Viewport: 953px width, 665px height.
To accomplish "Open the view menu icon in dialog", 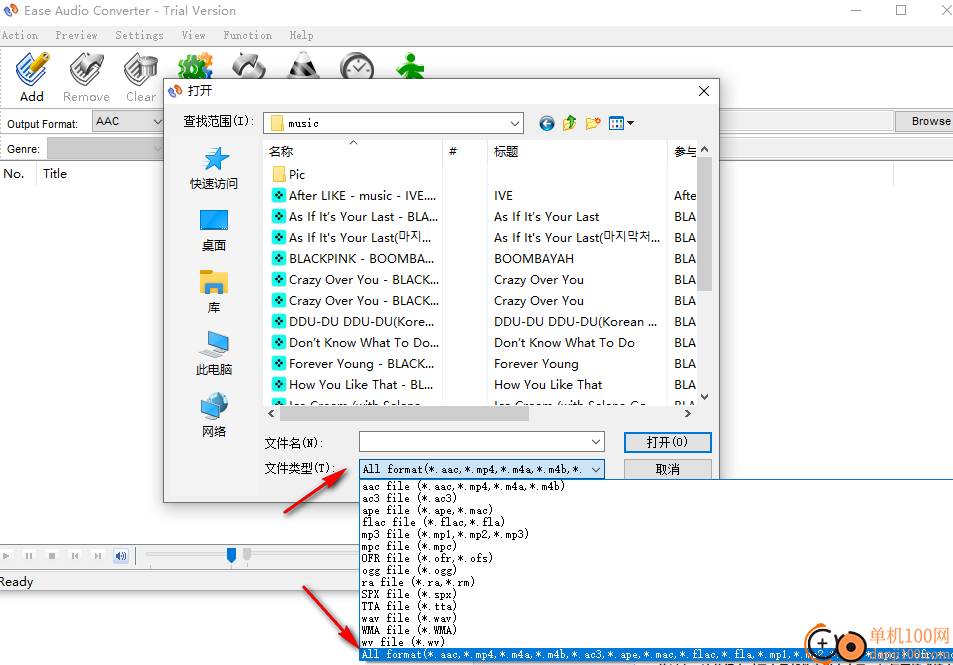I will (621, 123).
